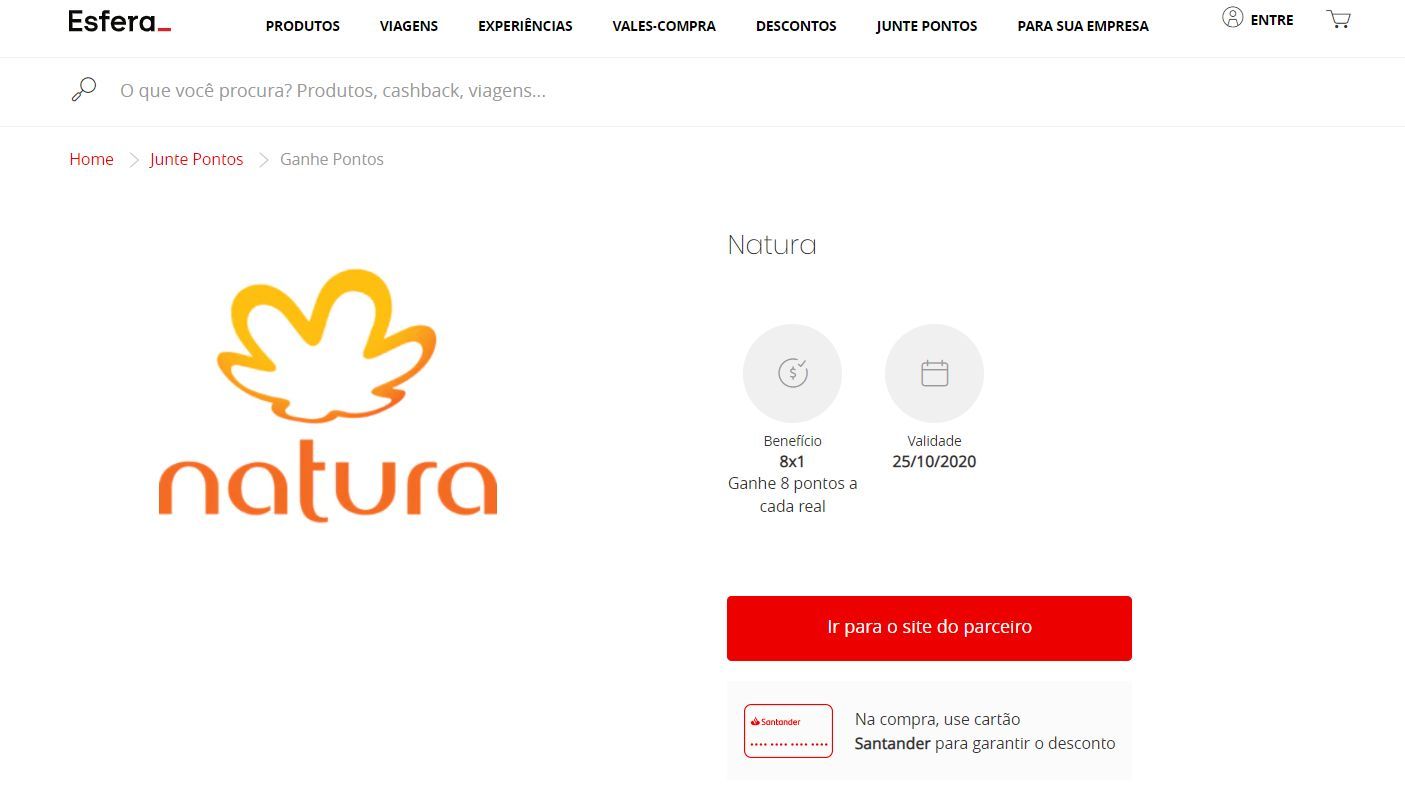
Task: Click the Esfera logo
Action: [x=119, y=21]
